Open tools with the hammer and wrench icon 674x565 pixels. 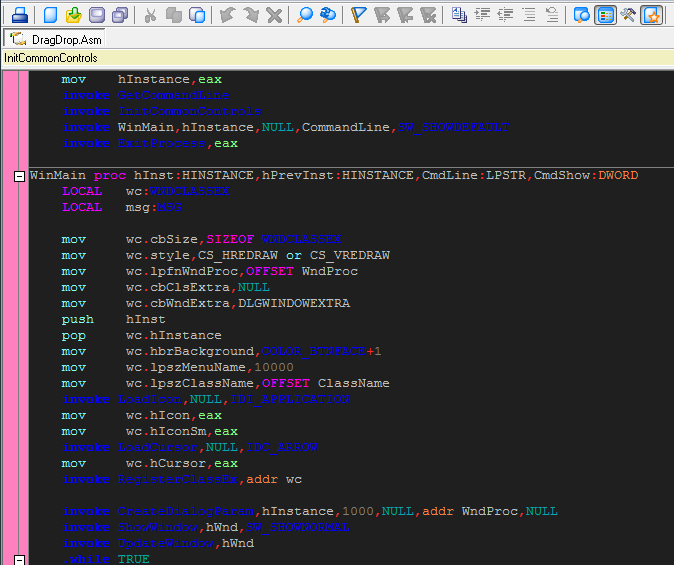point(628,15)
